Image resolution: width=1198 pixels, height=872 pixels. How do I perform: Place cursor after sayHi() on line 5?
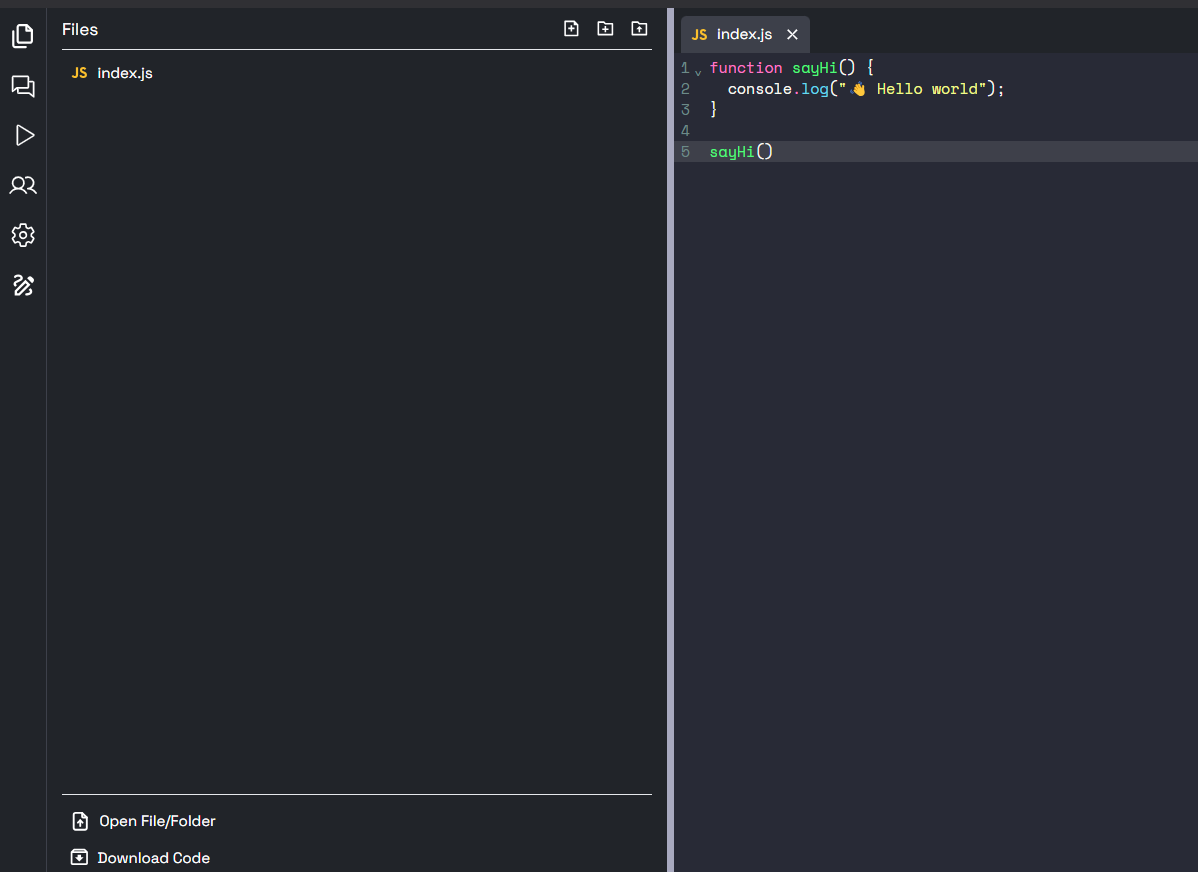[x=775, y=152]
